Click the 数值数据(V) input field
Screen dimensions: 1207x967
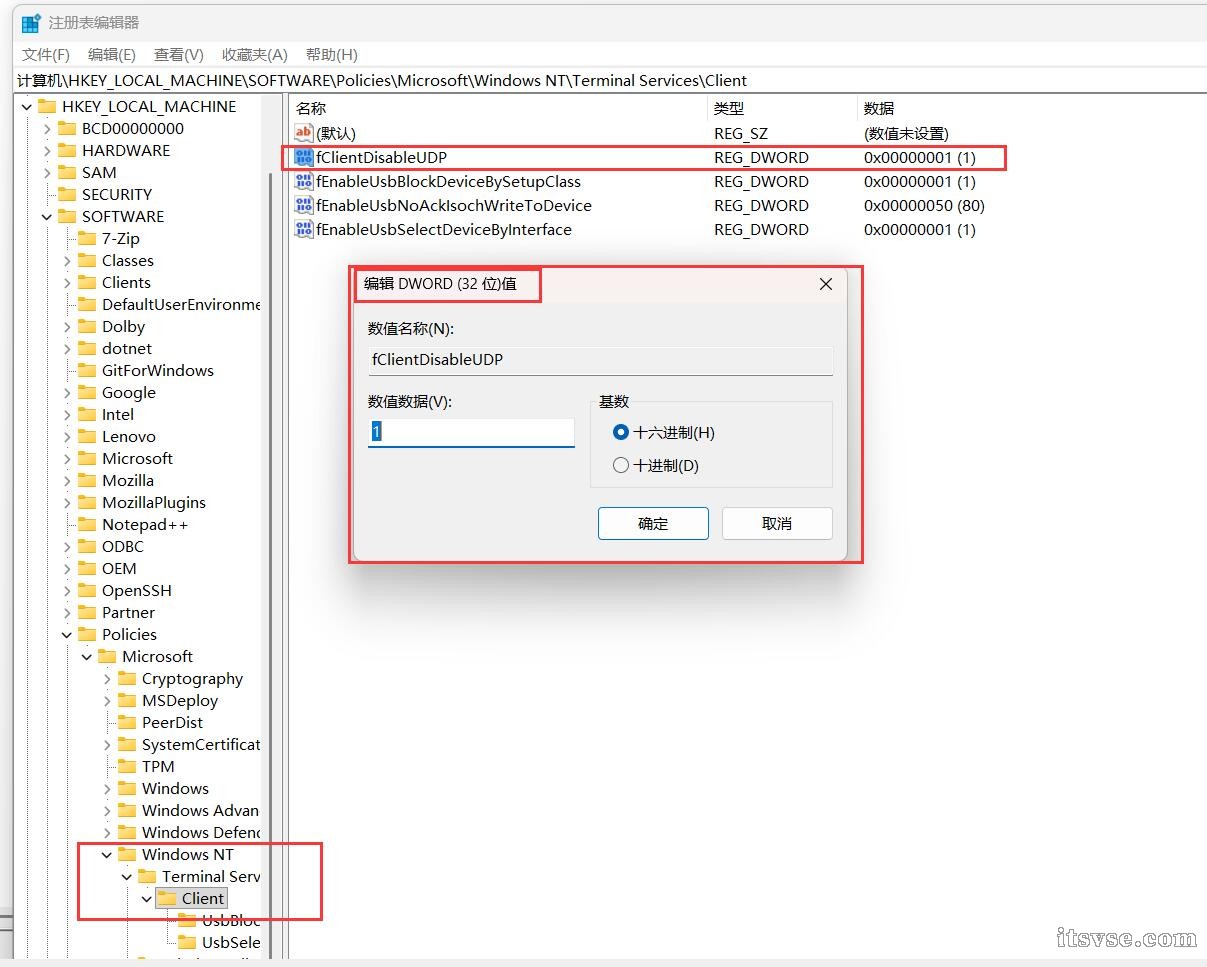click(471, 432)
